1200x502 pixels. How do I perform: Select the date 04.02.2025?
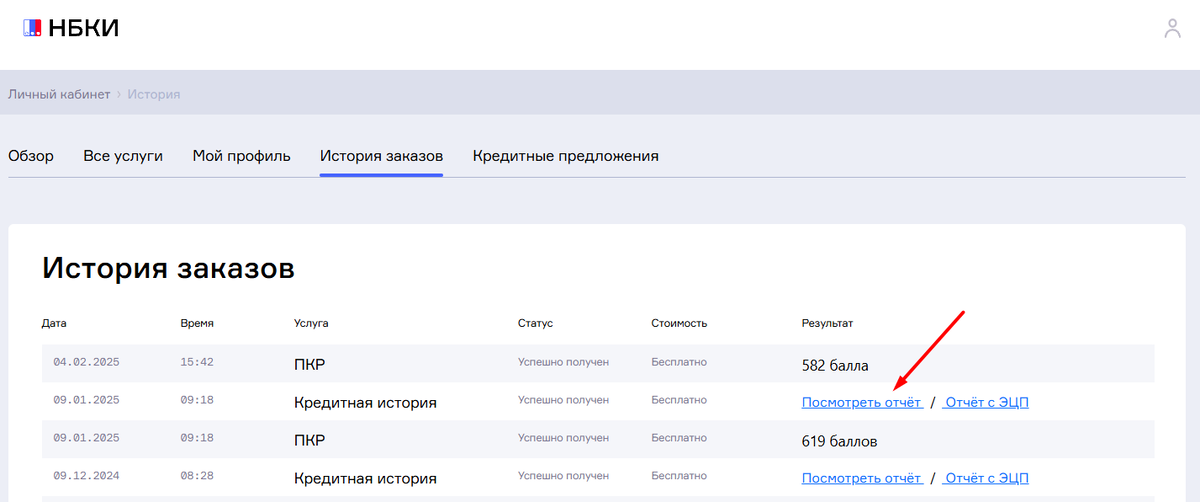click(x=86, y=362)
